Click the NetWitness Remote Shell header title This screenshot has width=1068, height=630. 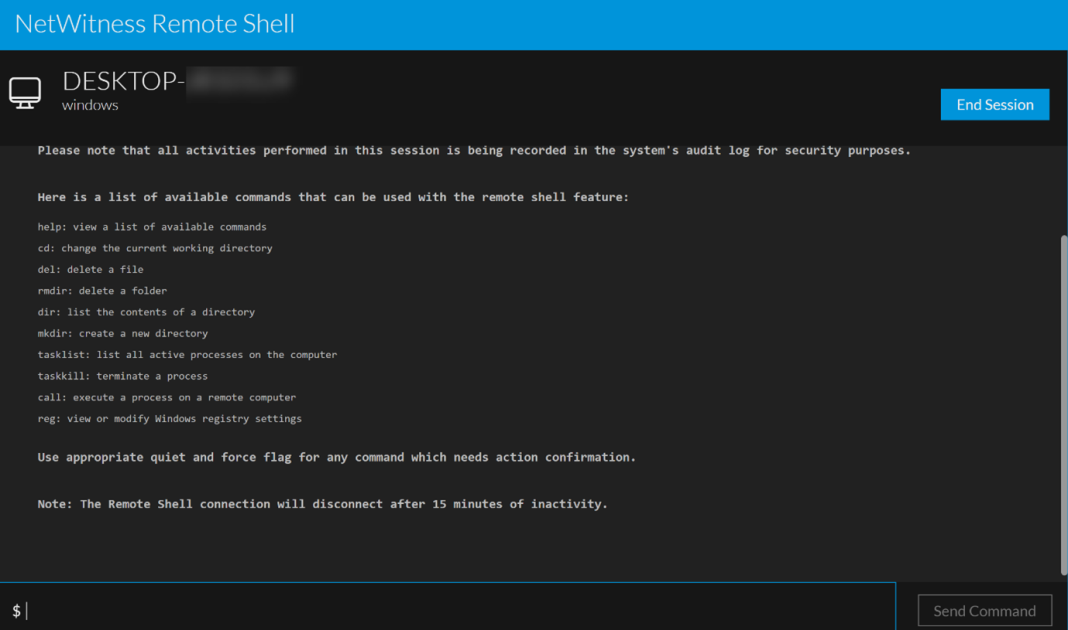(x=153, y=23)
